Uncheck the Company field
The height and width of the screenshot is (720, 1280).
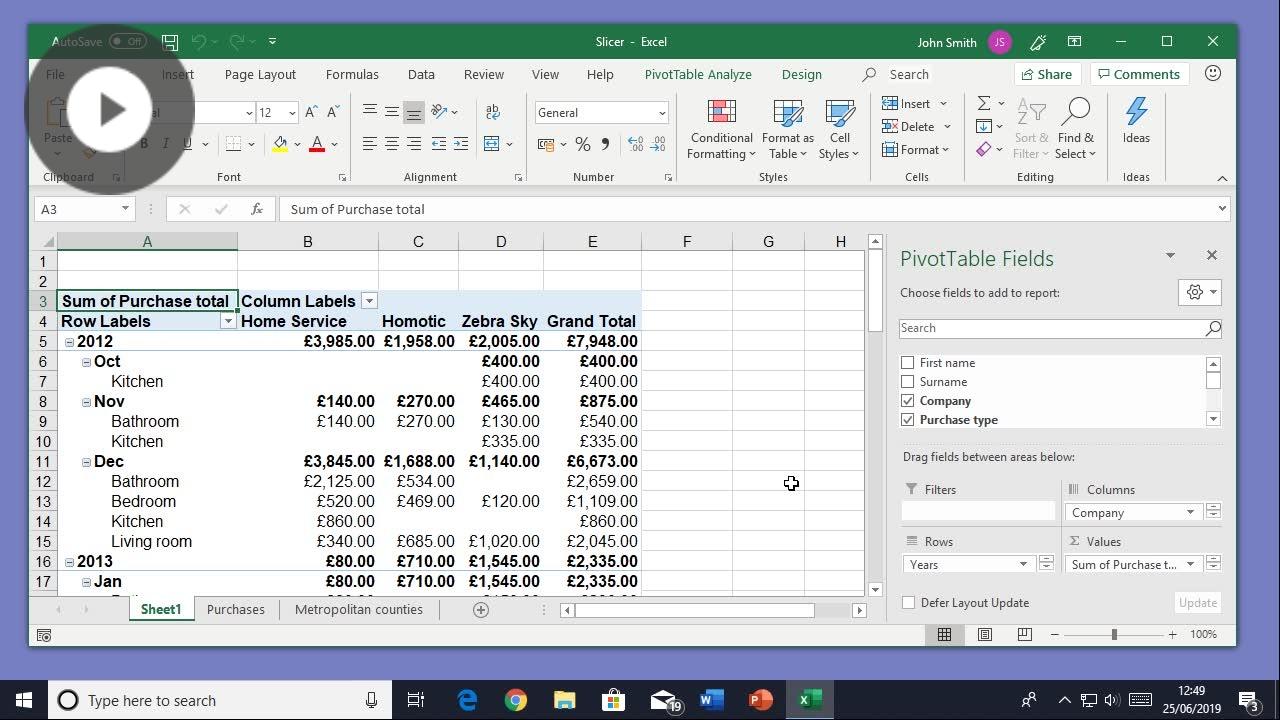908,401
